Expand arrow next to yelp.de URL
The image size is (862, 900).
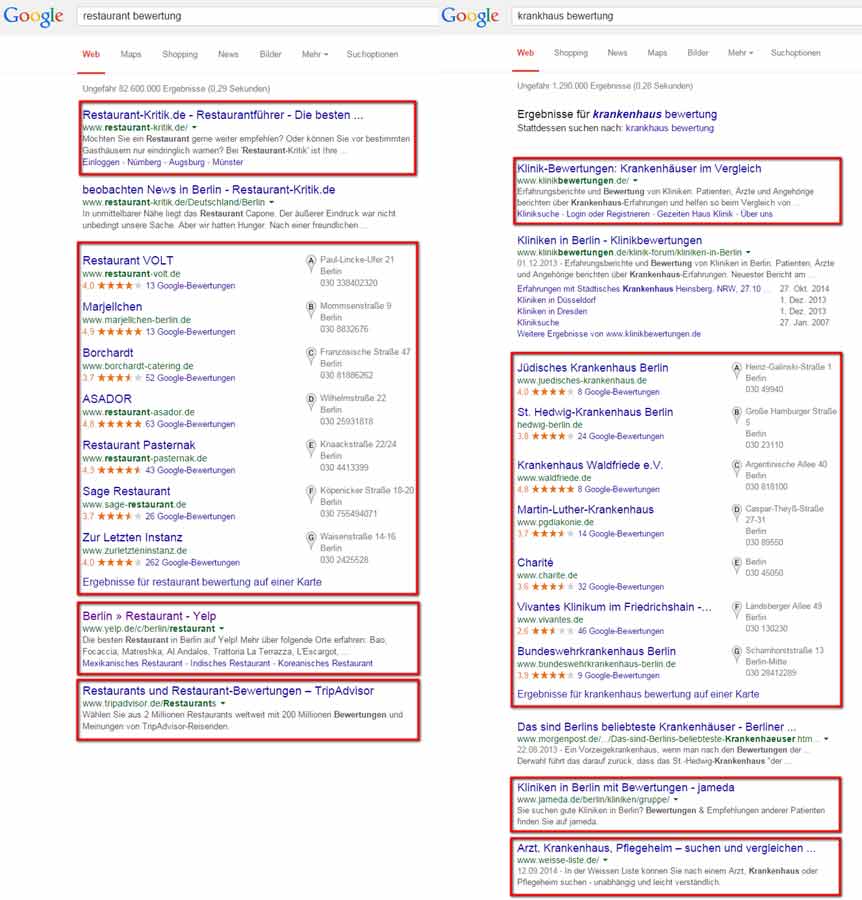click(x=222, y=629)
